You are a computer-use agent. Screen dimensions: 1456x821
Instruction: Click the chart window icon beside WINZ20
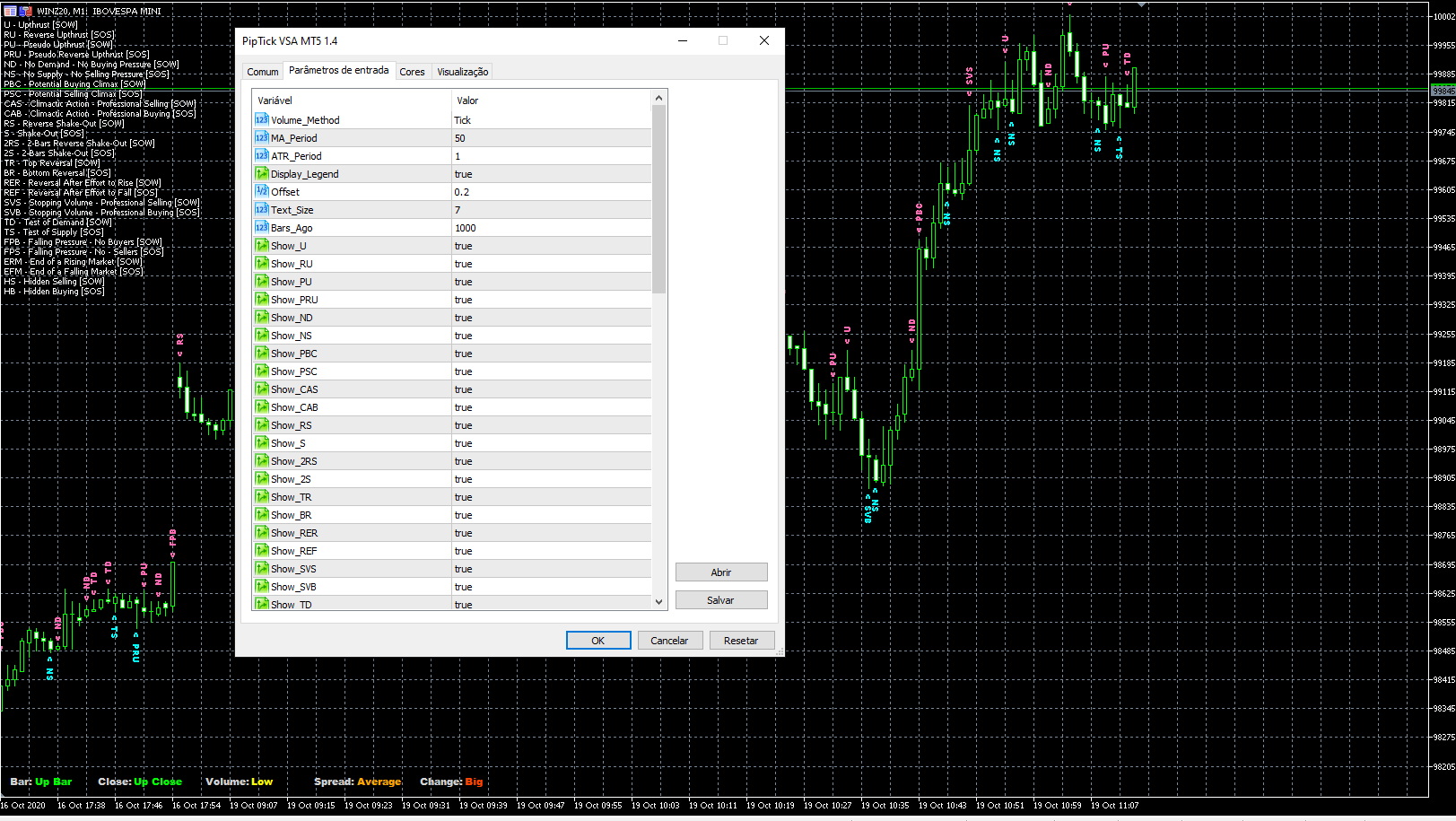tap(10, 11)
